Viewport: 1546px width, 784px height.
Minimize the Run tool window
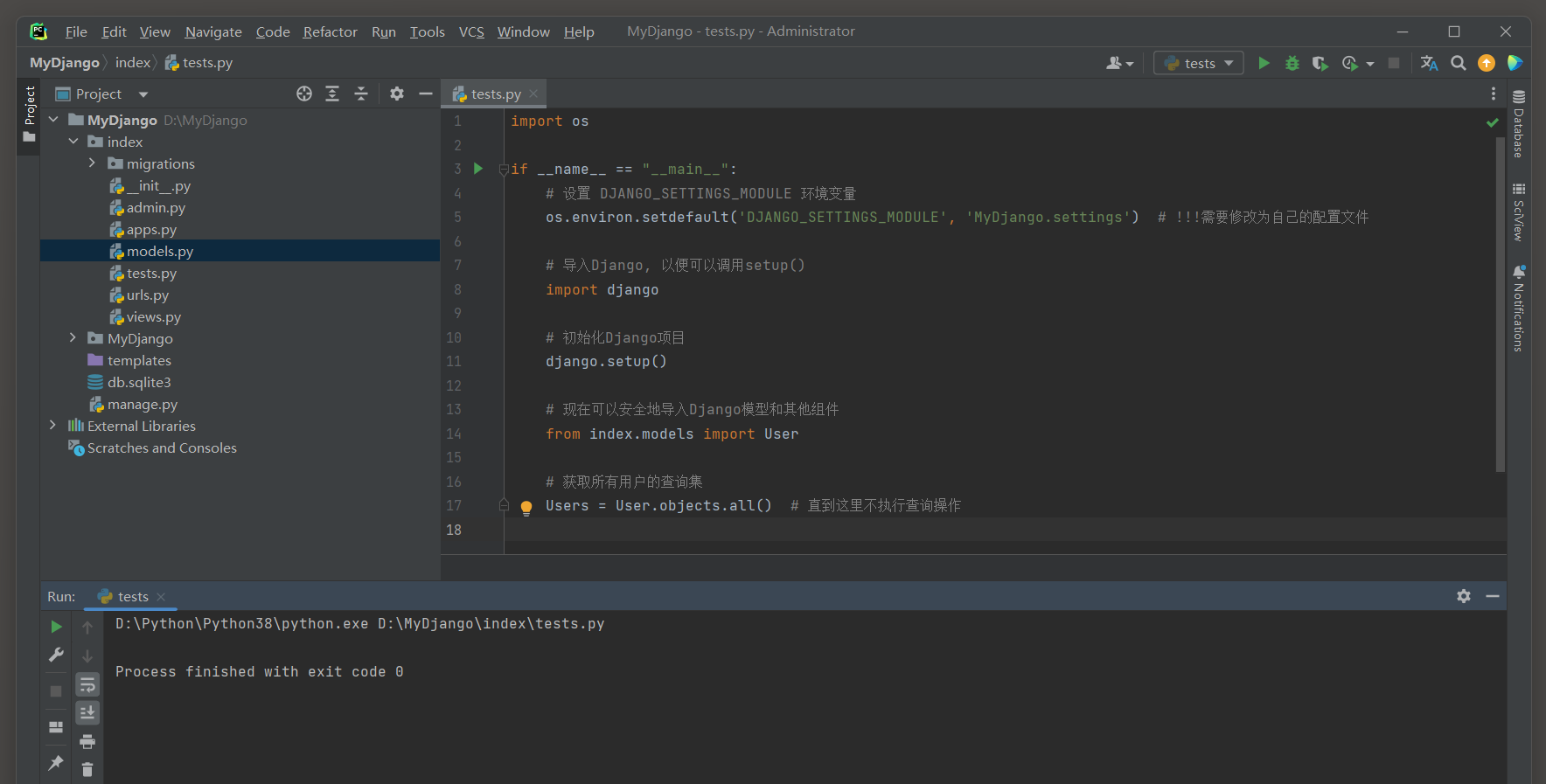coord(1493,596)
